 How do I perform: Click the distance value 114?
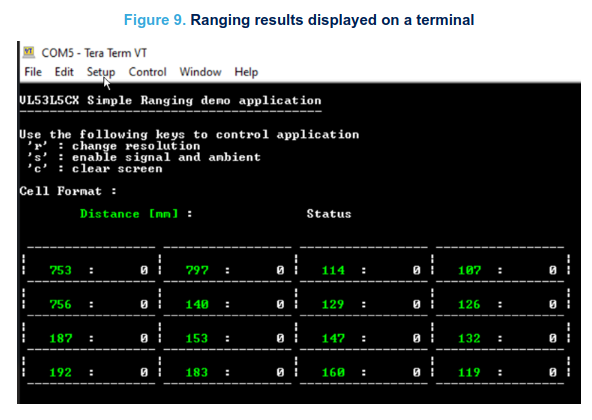(x=333, y=270)
